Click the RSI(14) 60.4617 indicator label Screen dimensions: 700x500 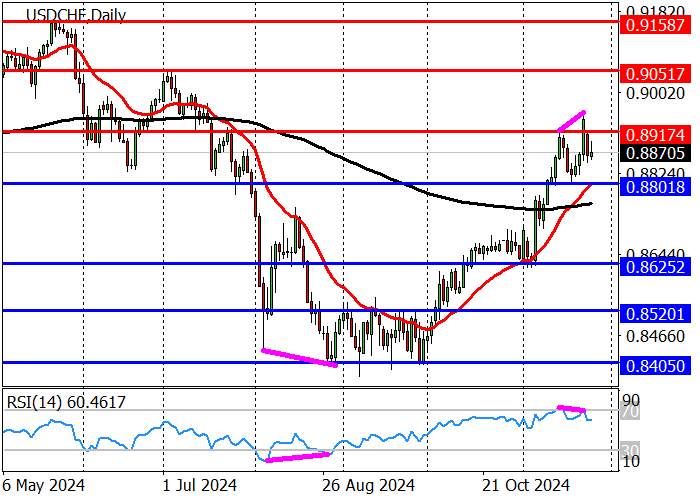pyautogui.click(x=66, y=402)
